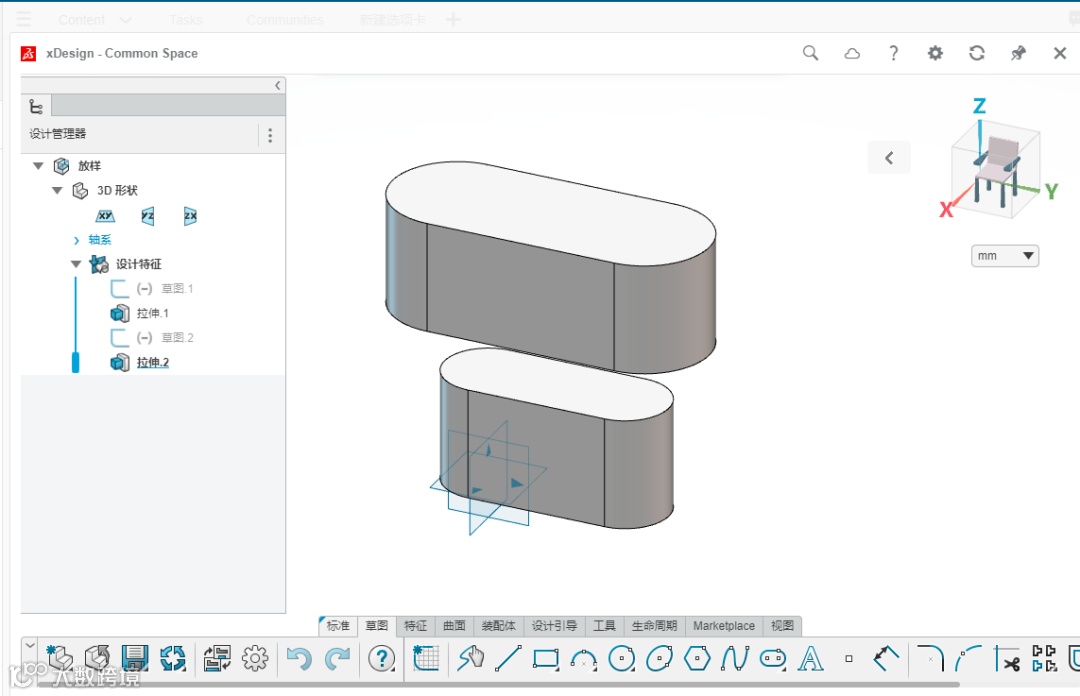
Task: Collapse the 设计特征 tree node
Action: [76, 264]
